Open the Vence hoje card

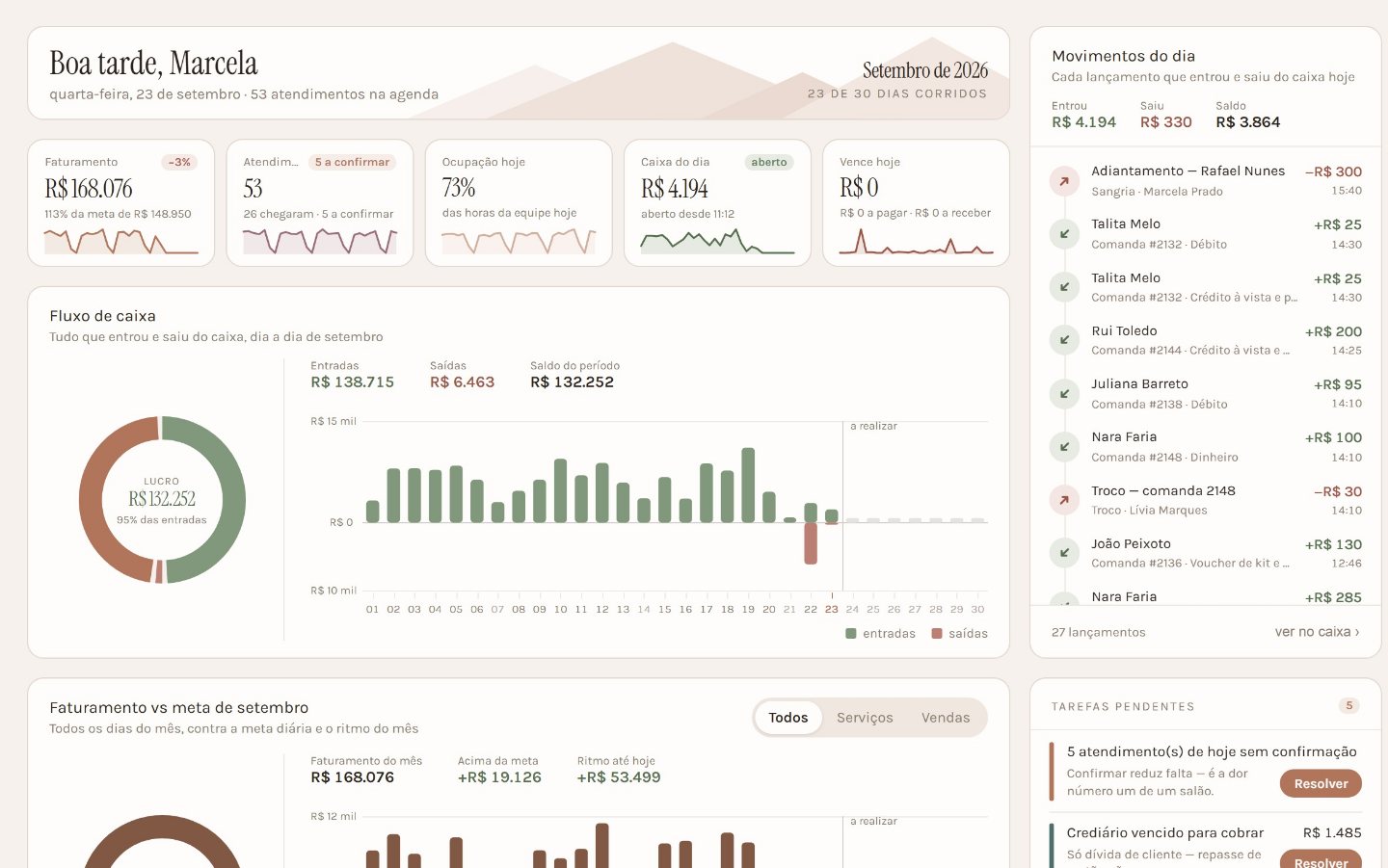[916, 202]
